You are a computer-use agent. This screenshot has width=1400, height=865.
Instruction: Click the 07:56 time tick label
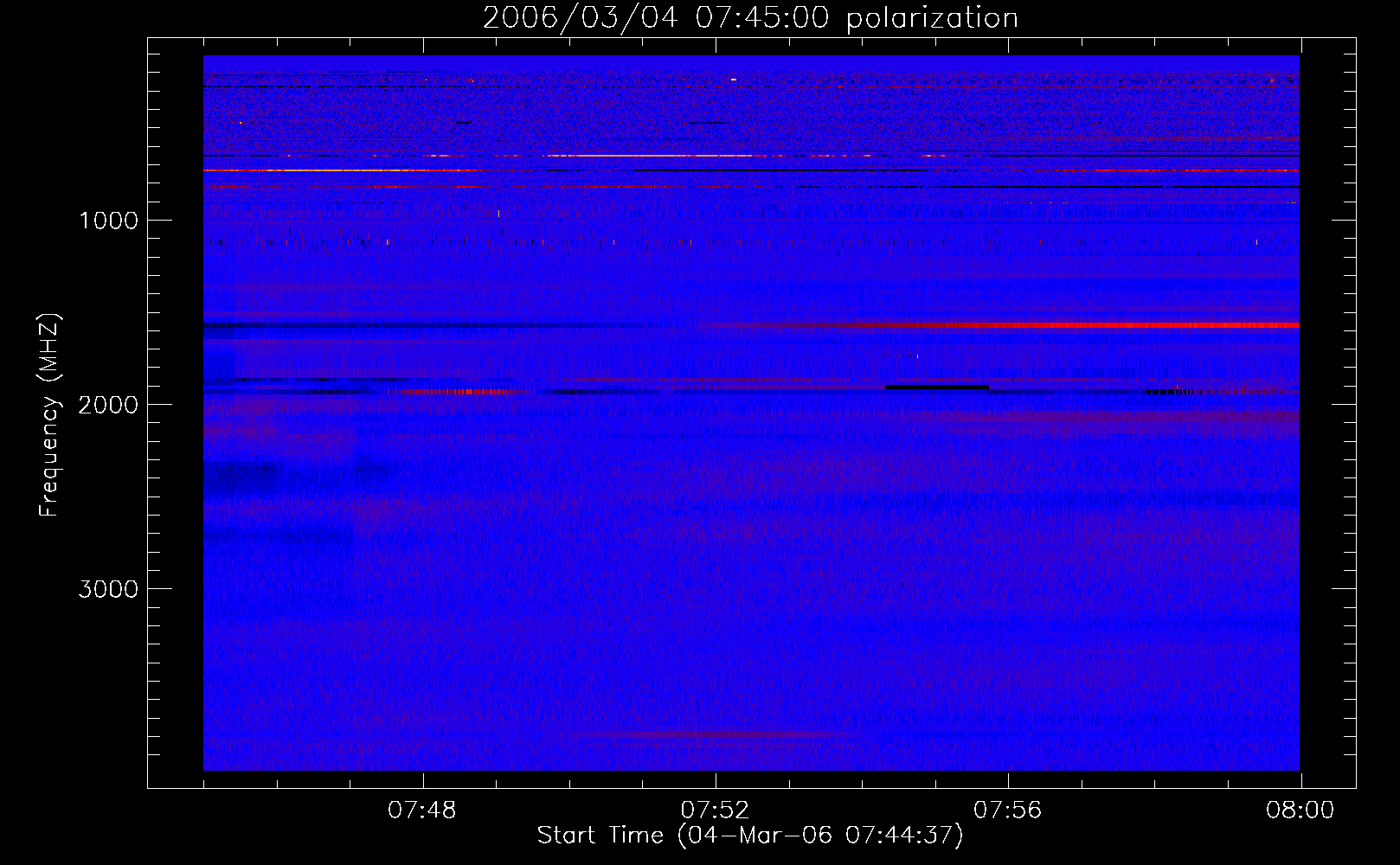pos(1008,811)
